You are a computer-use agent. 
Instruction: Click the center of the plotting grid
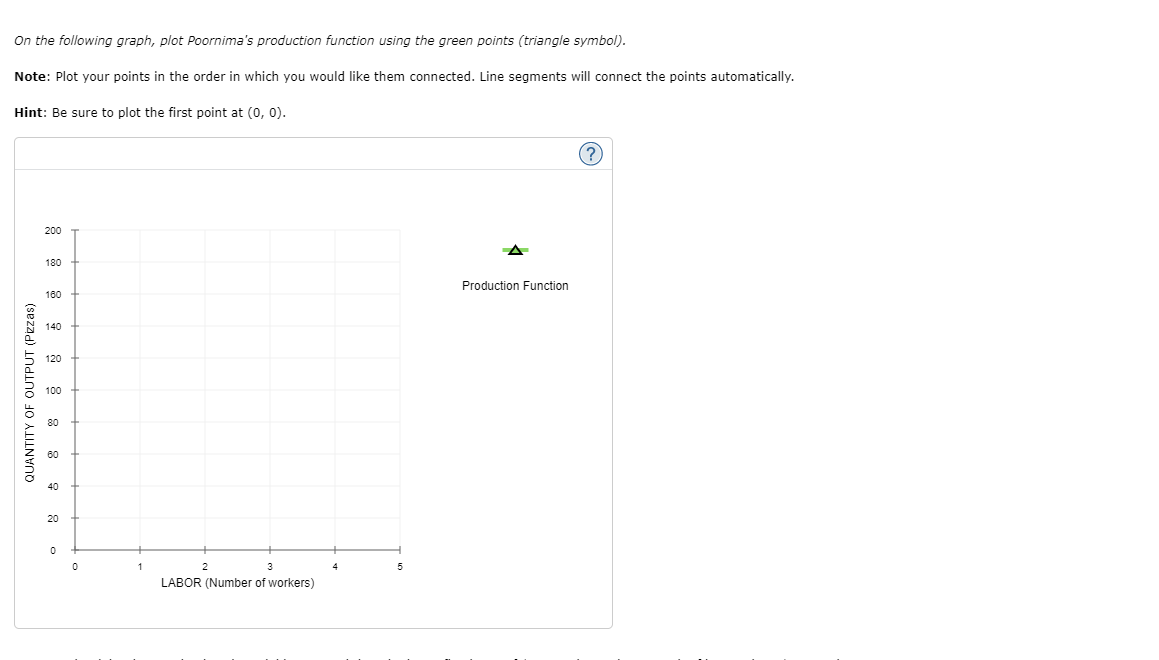tap(237, 389)
